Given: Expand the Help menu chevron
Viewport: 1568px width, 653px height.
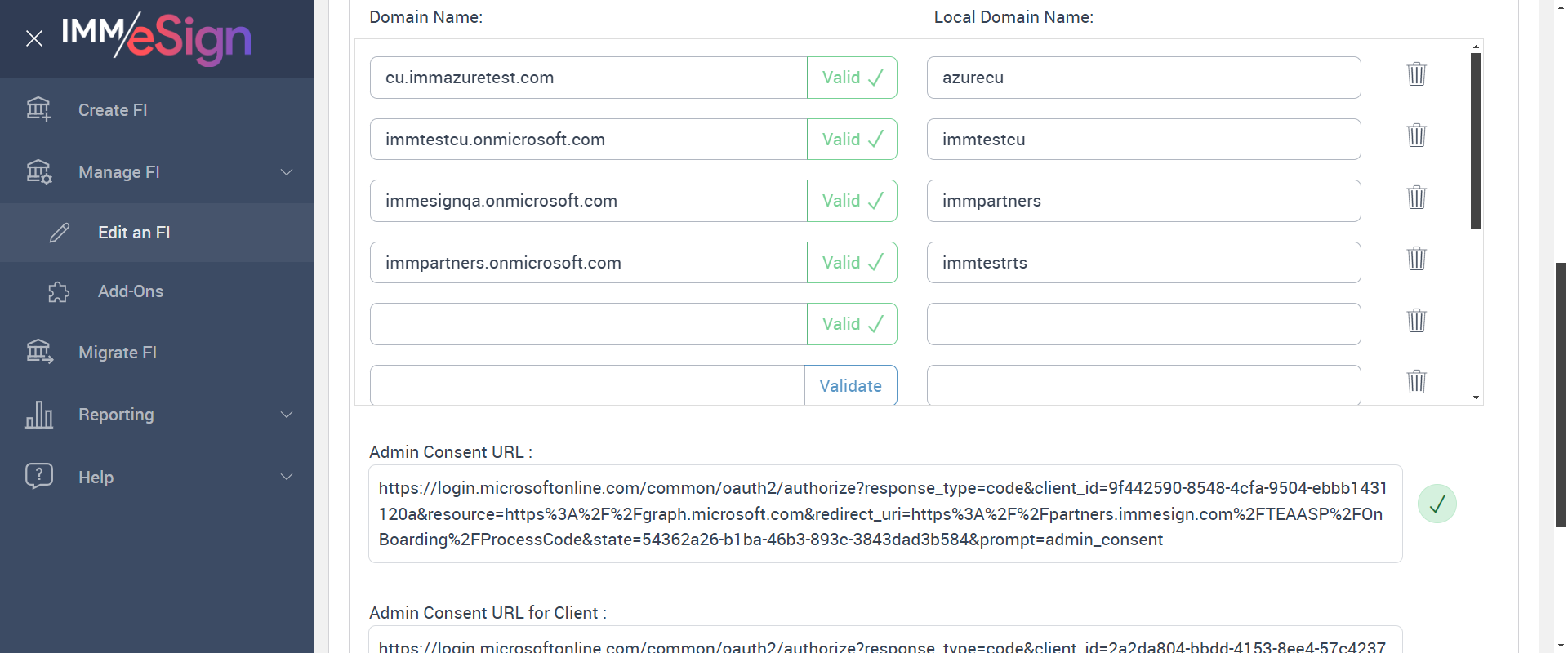Looking at the screenshot, I should pos(287,477).
